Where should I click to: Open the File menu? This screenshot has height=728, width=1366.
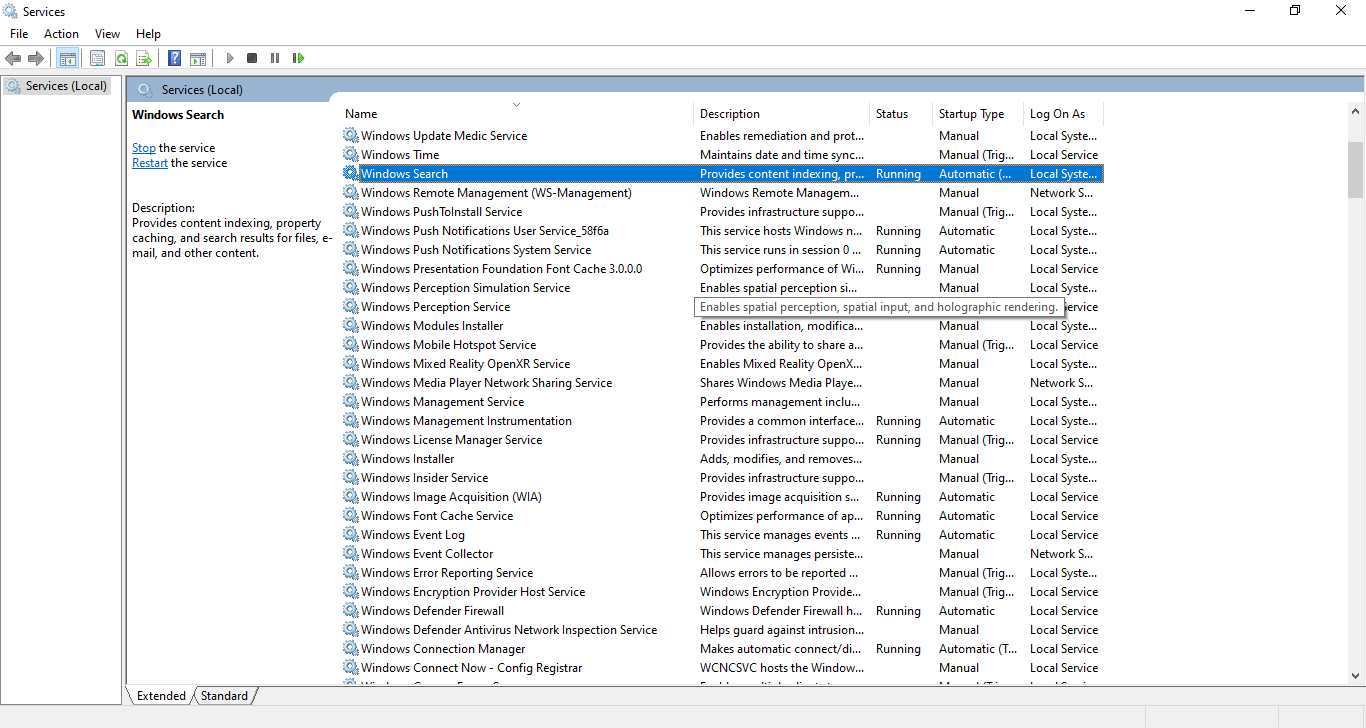[19, 34]
